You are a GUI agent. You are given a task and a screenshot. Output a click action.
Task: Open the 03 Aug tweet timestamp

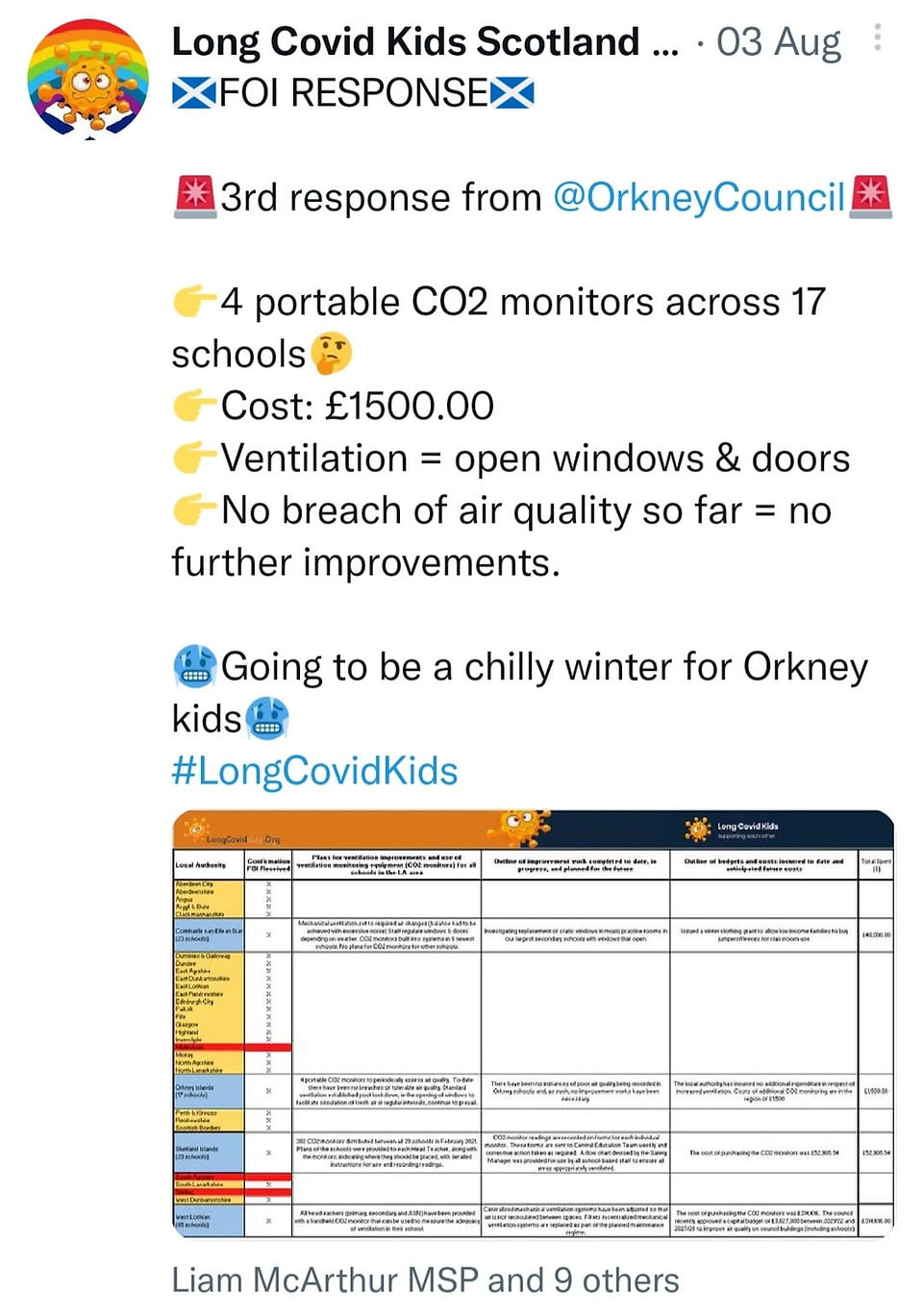[779, 41]
